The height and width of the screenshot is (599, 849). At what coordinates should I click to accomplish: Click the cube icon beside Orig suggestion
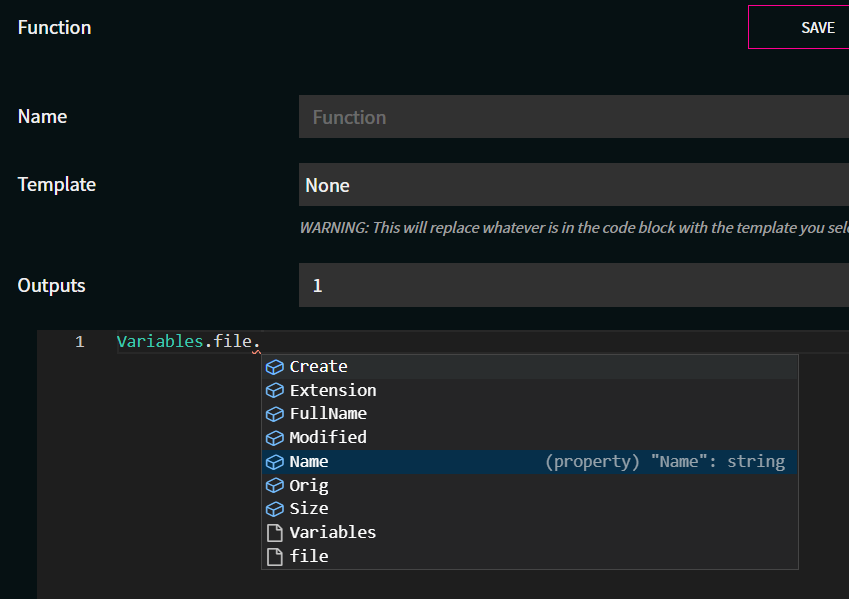click(x=275, y=485)
